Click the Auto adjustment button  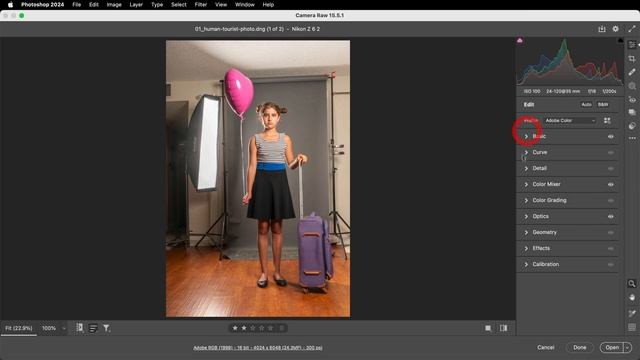pyautogui.click(x=586, y=104)
